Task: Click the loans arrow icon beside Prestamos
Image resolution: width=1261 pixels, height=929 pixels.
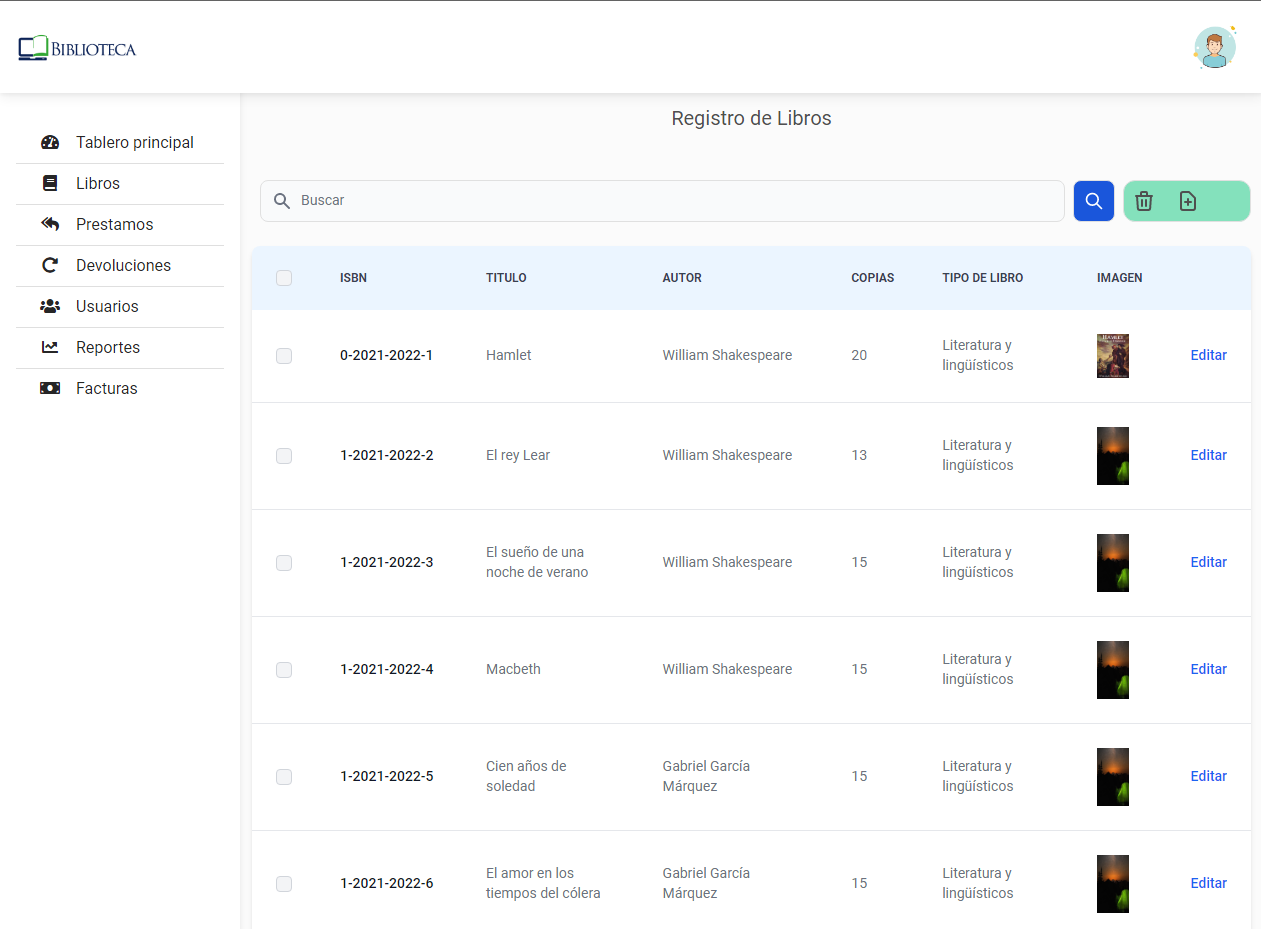Action: coord(50,224)
